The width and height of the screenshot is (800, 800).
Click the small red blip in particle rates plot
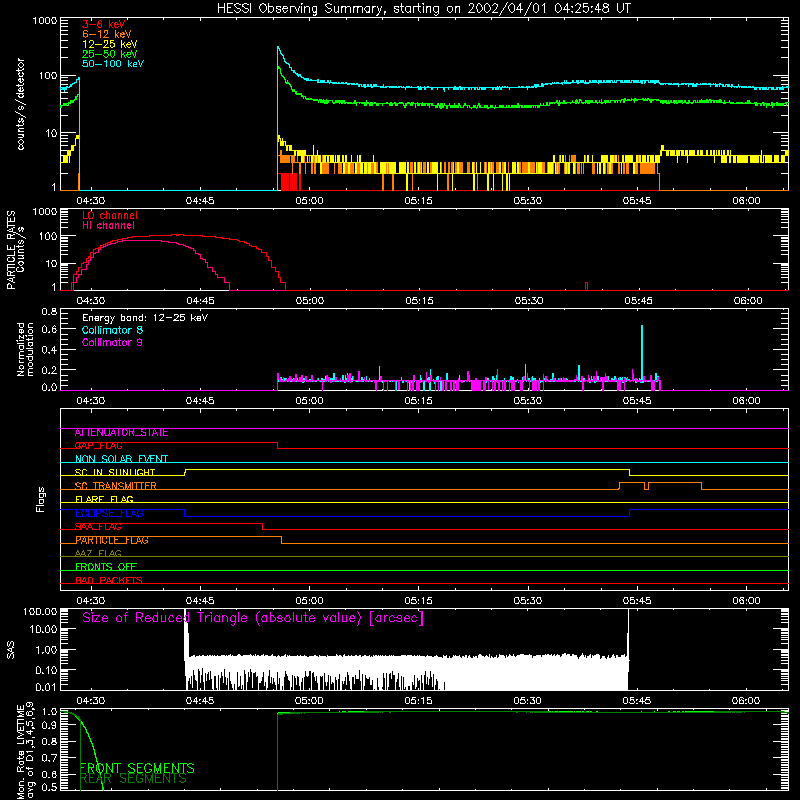pos(586,286)
